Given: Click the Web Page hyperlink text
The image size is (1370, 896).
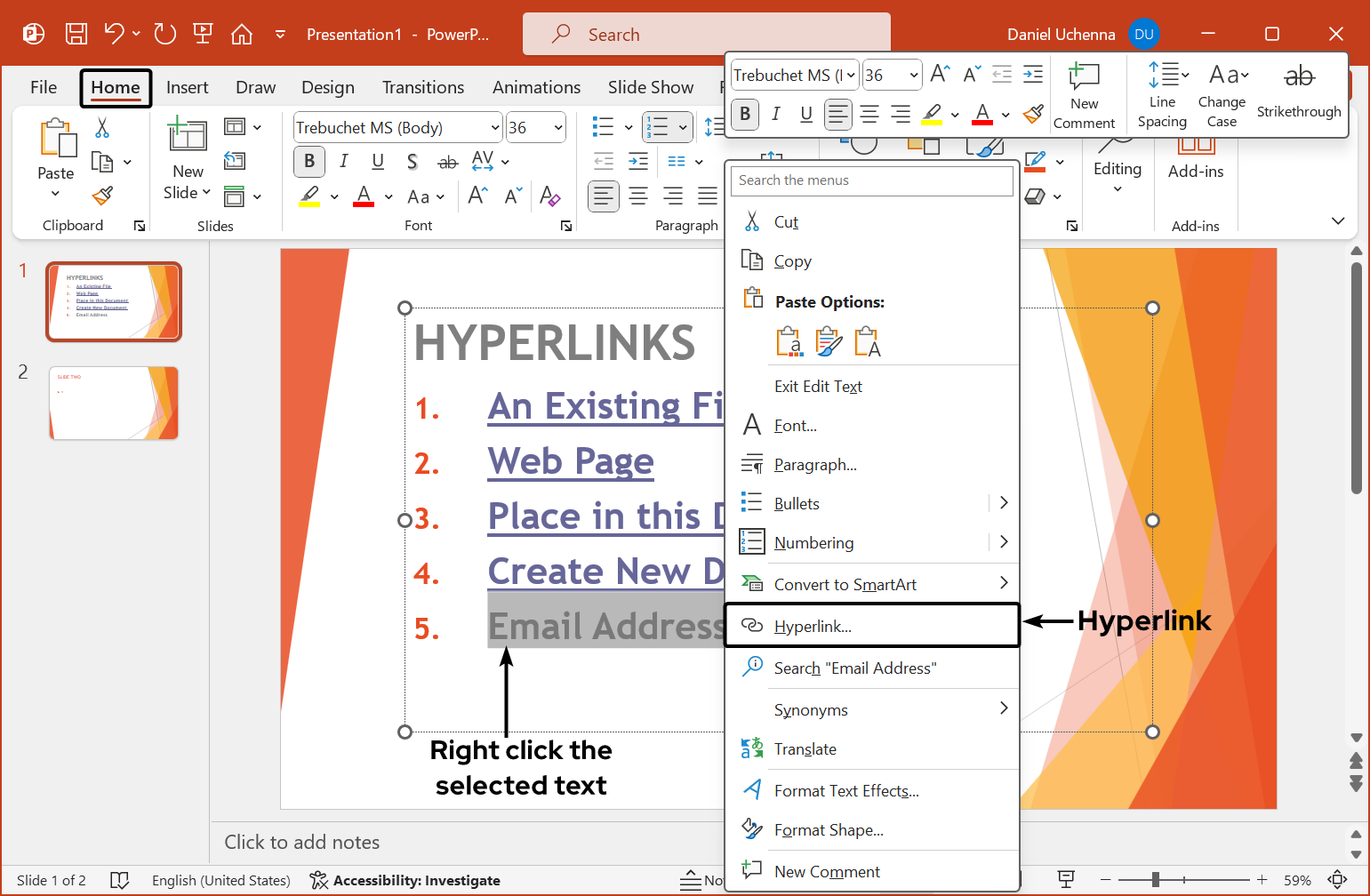Looking at the screenshot, I should click(570, 460).
